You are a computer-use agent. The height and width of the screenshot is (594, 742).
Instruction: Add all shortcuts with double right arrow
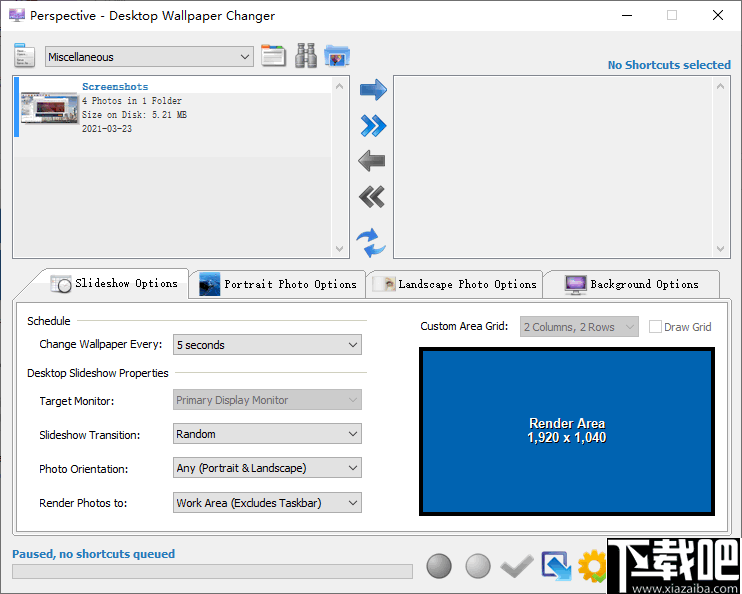pos(373,125)
